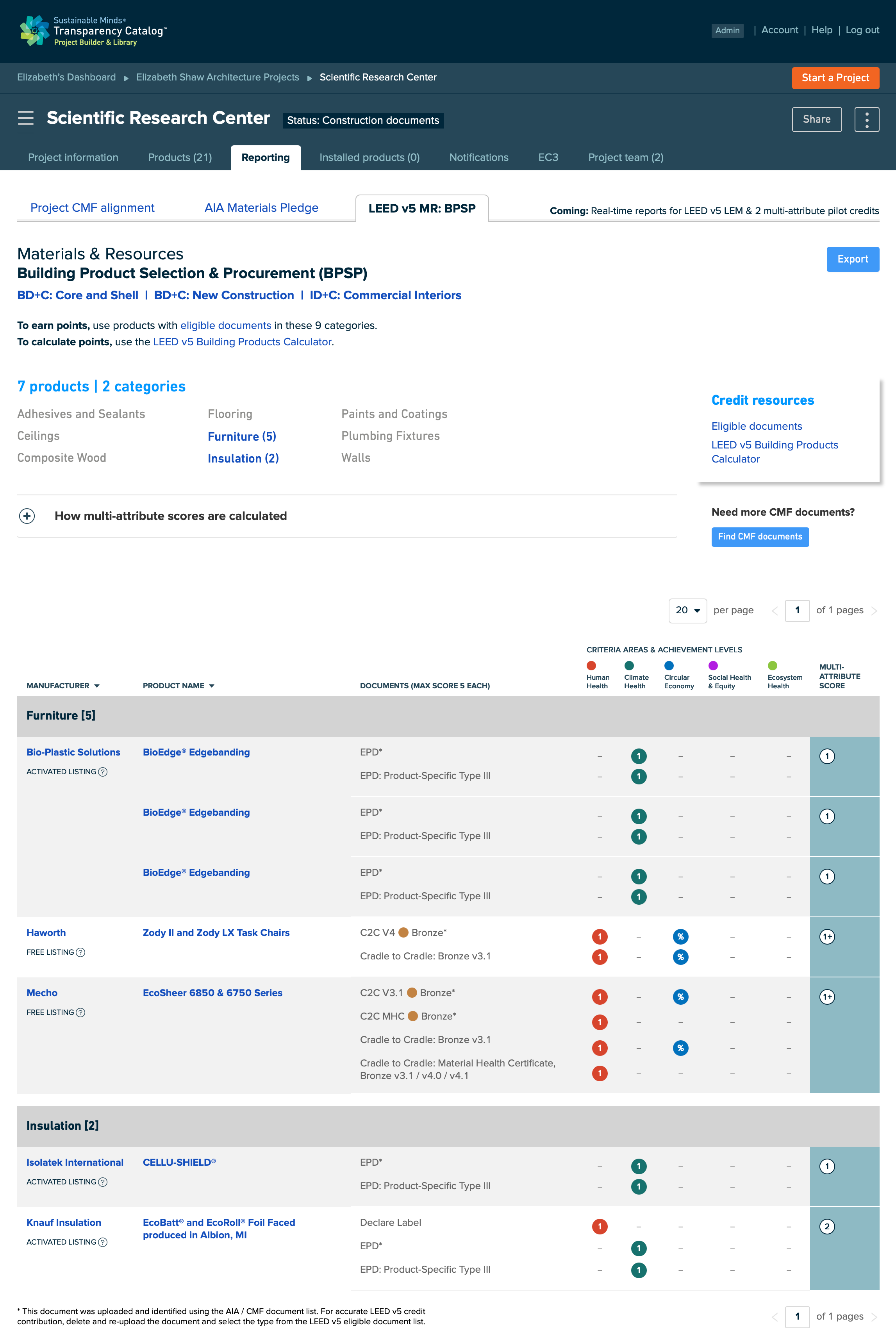This screenshot has width=896, height=1336.
Task: Open EcoSheer 6850 & 6750 Series product
Action: (x=212, y=993)
